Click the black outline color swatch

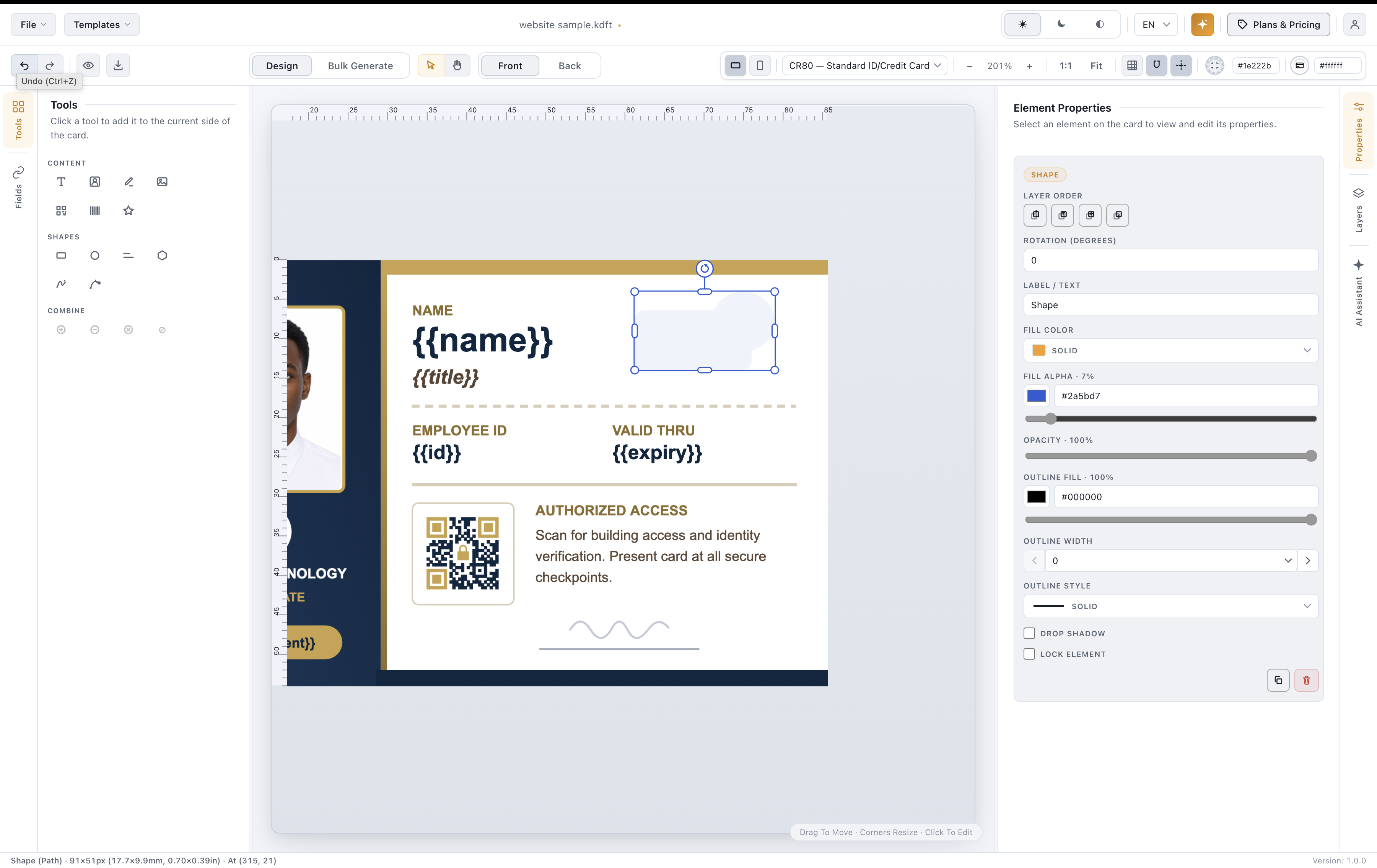[x=1036, y=497]
